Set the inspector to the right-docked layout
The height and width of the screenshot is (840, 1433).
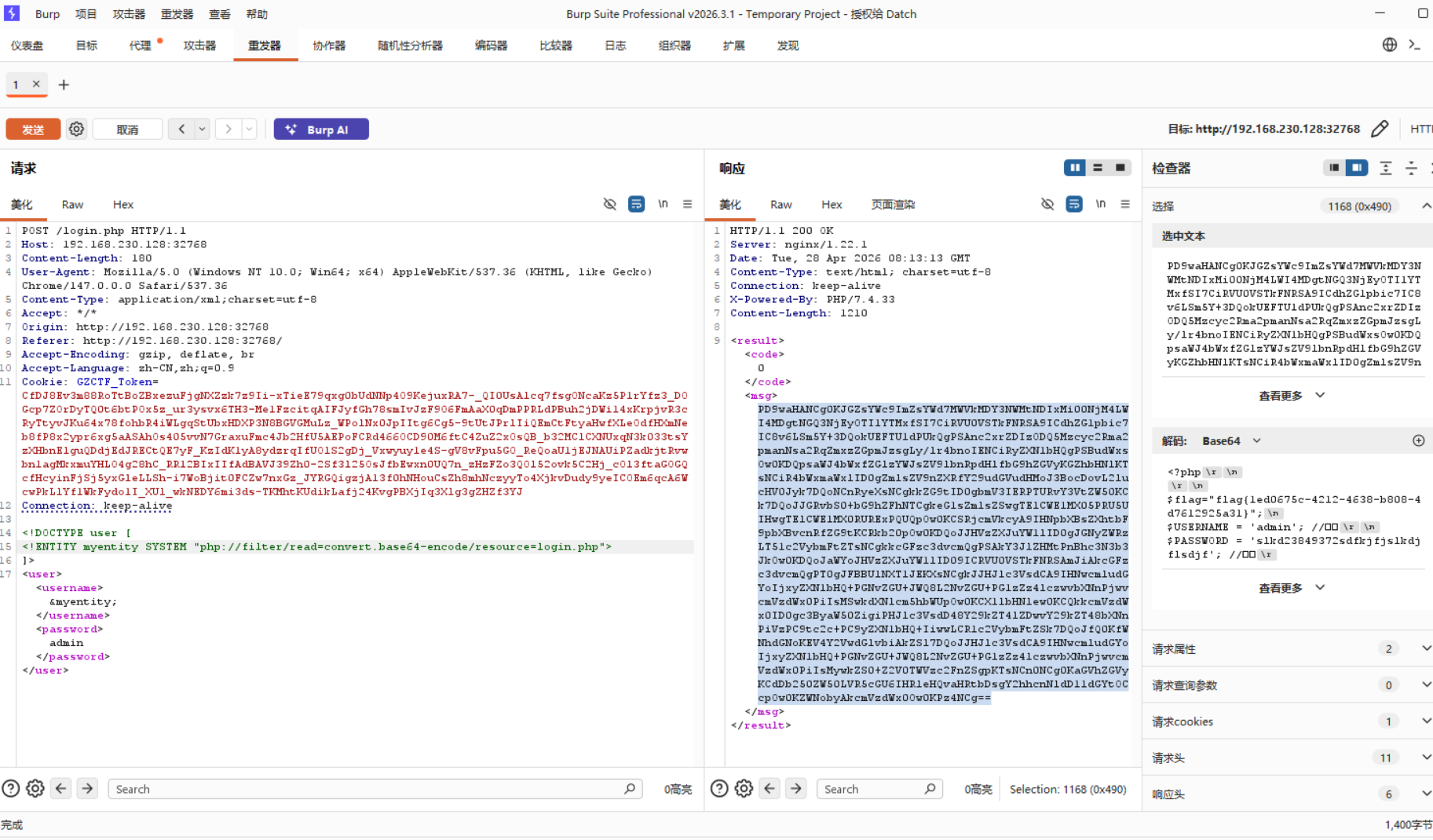click(x=1357, y=167)
